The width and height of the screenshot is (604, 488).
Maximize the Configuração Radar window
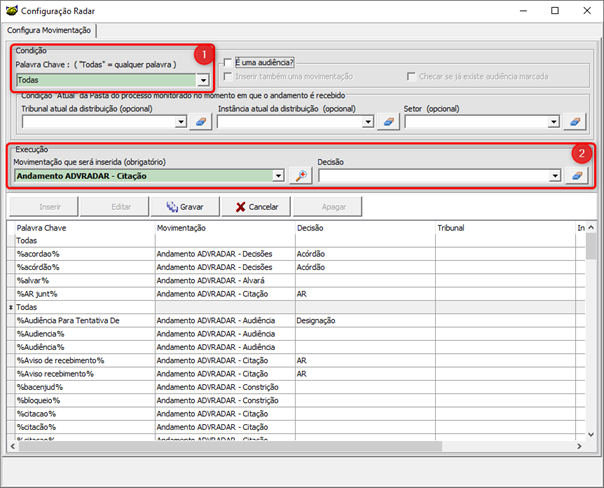coord(555,10)
